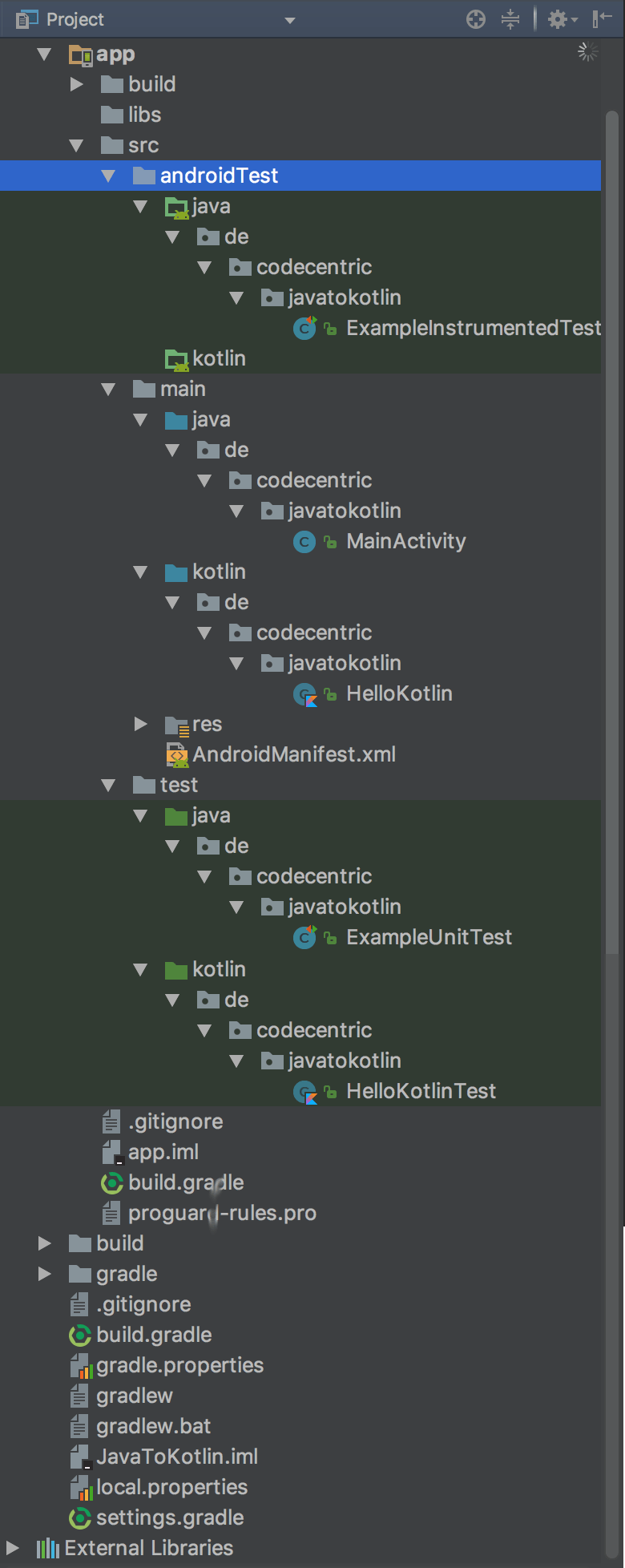Click the scroll from source crosshair icon
The image size is (625, 1568).
point(476,19)
